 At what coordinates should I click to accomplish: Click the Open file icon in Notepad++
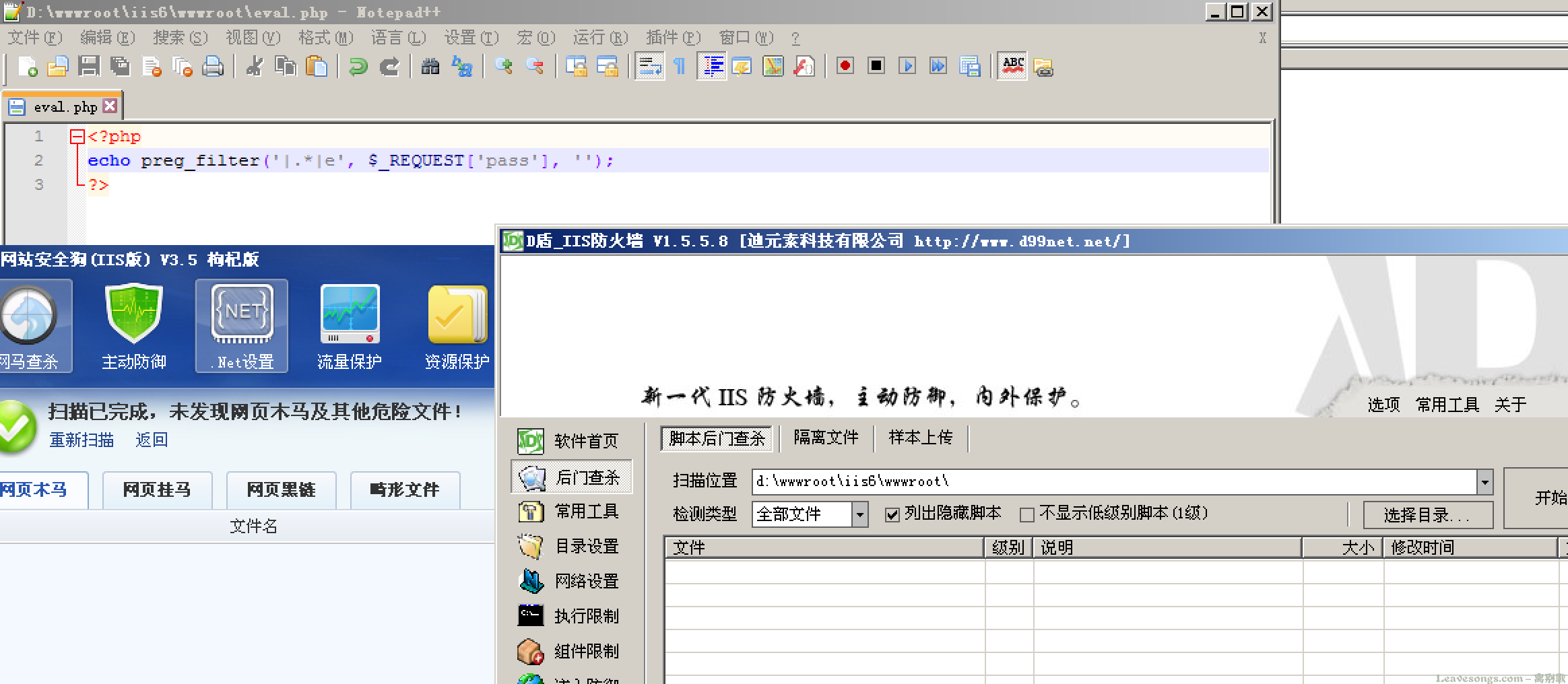click(x=58, y=67)
